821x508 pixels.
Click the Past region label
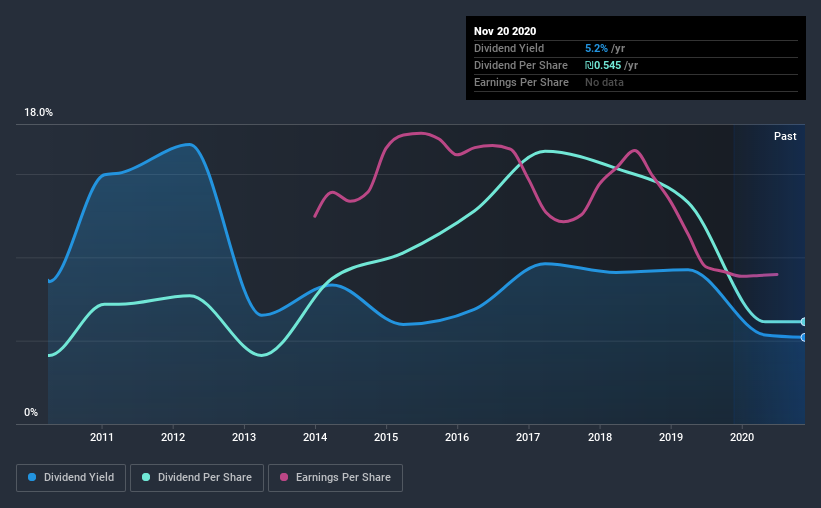[785, 136]
